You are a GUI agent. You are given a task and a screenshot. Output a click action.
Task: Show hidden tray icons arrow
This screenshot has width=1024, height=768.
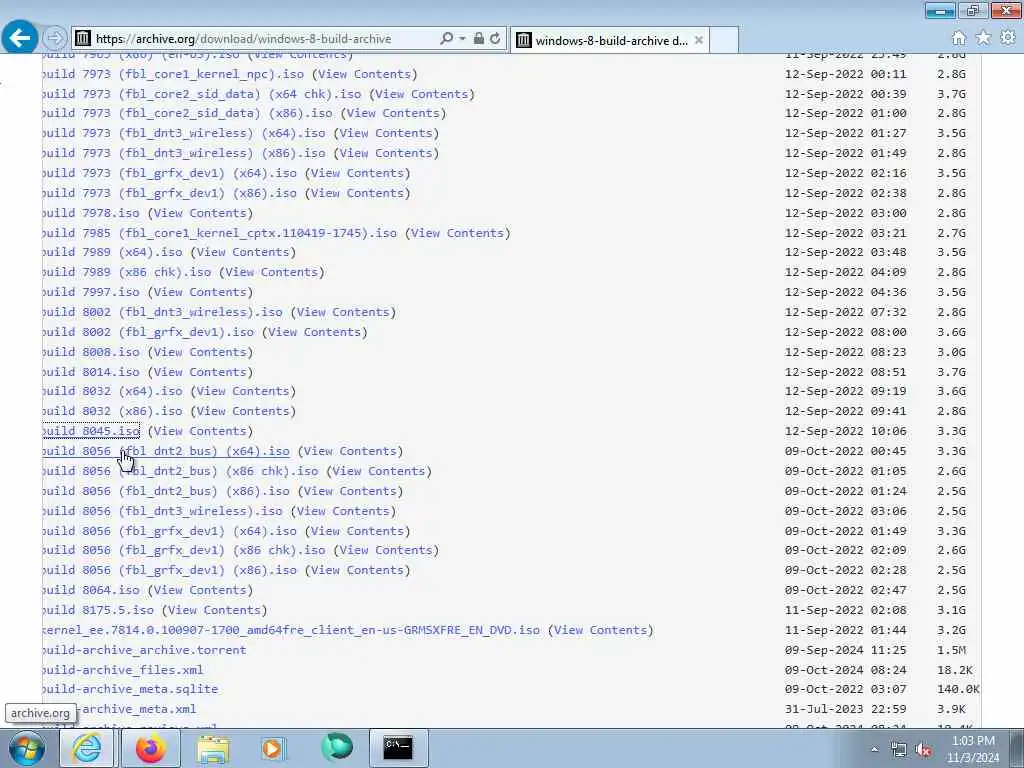pos(874,750)
